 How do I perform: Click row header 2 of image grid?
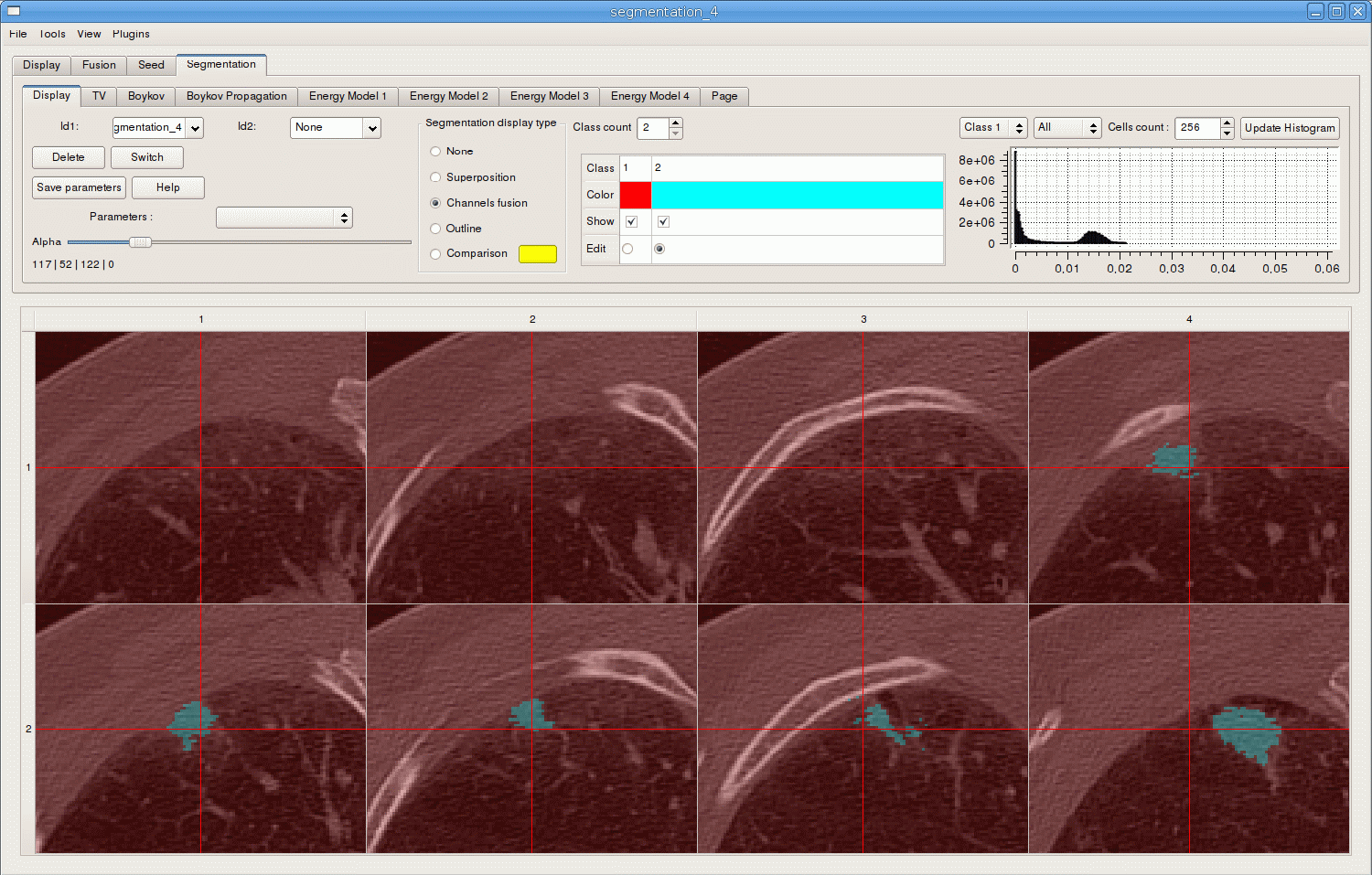click(x=28, y=729)
